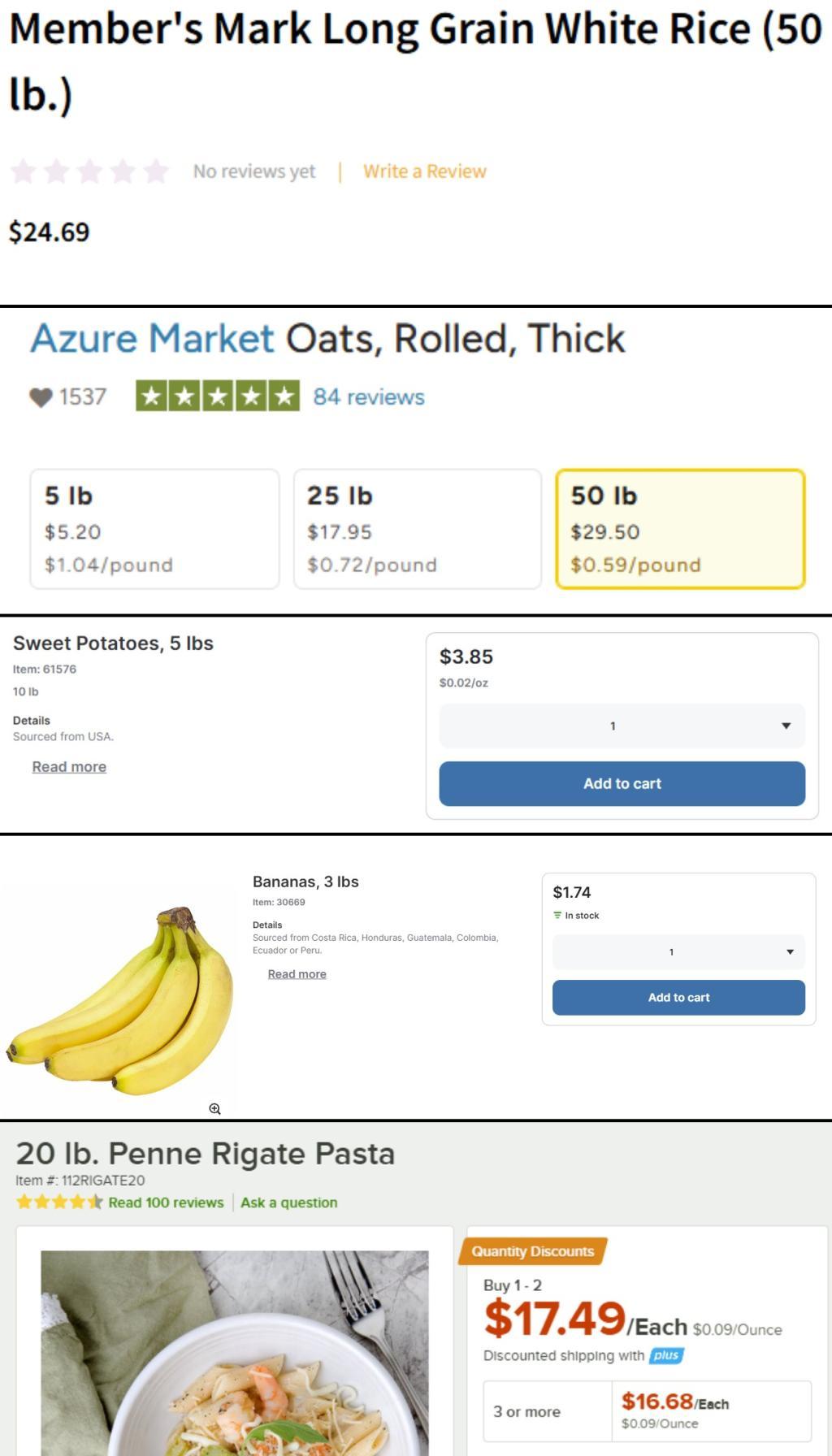Select the 50 lb size option
Screen dimensions: 832x1456
680,529
